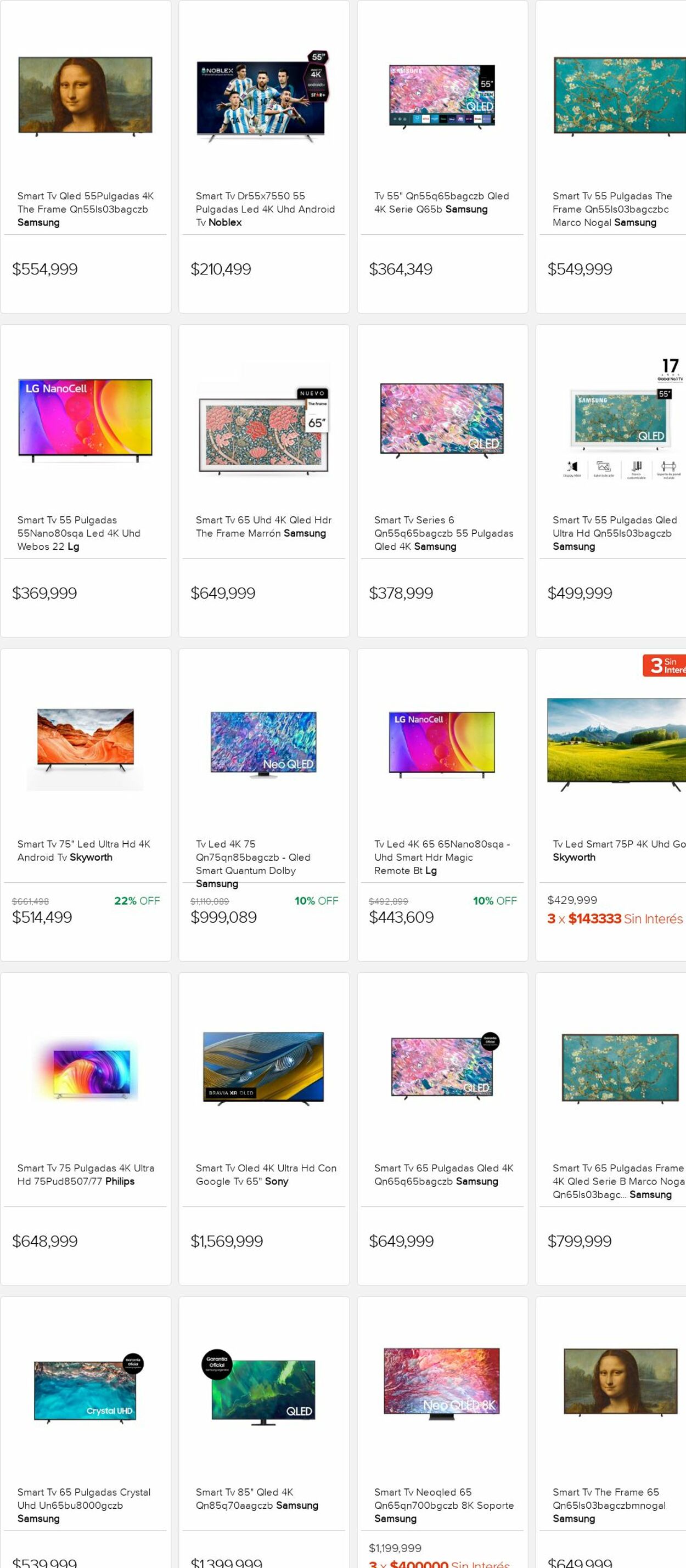The image size is (686, 1568).
Task: Open the Noblex Dr55x7550 TV image
Action: tap(263, 96)
